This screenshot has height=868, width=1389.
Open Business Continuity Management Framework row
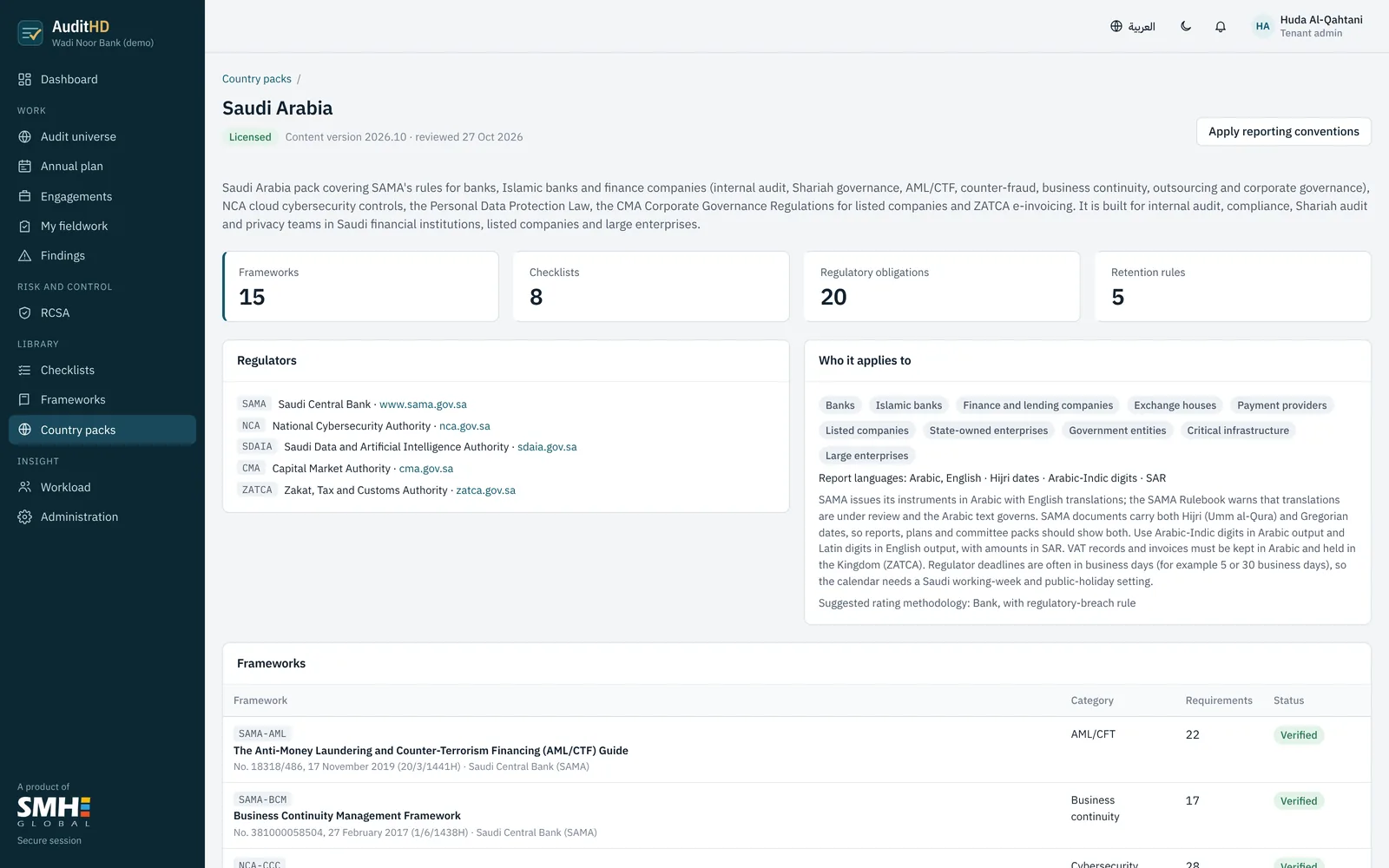797,816
